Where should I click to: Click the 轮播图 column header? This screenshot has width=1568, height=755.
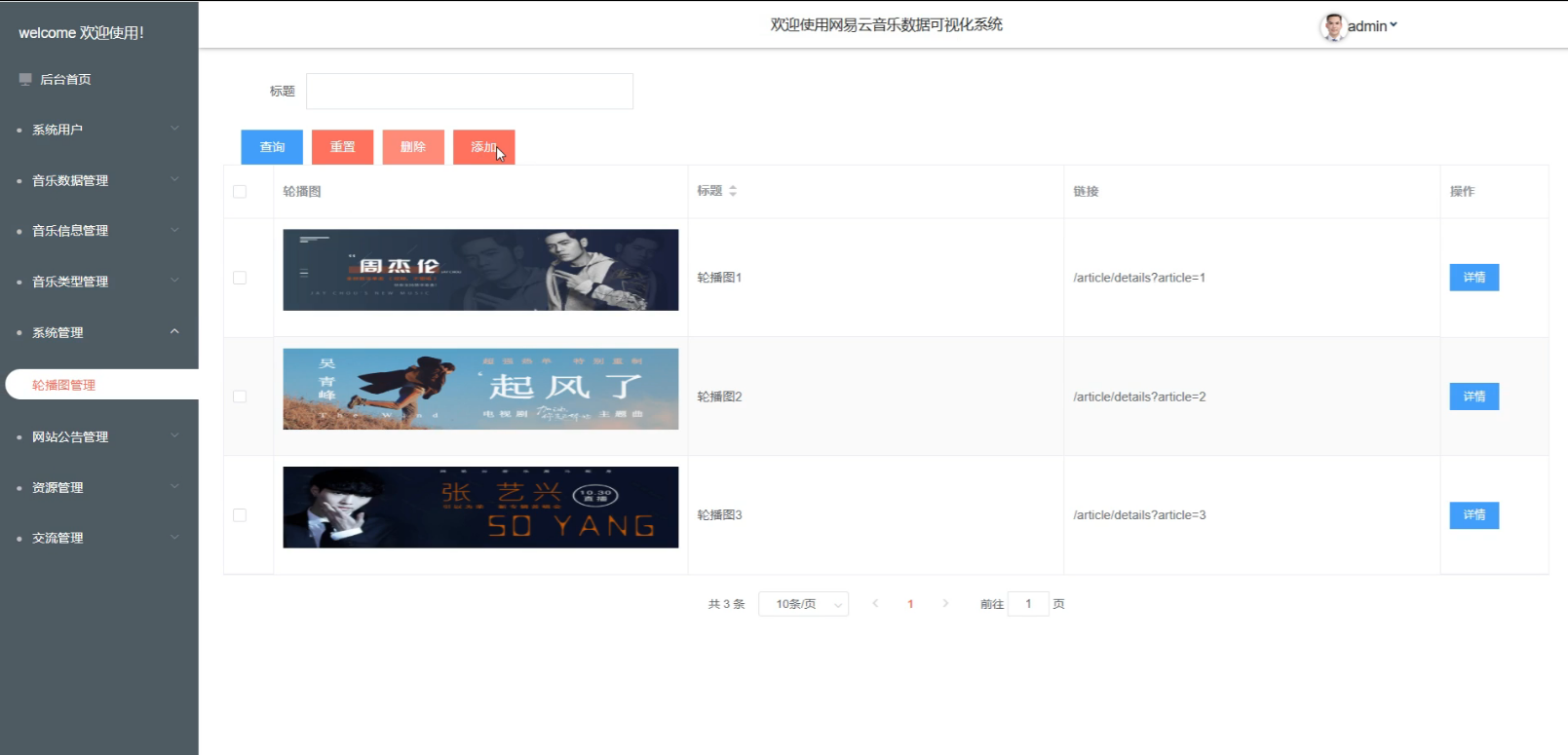pyautogui.click(x=302, y=192)
